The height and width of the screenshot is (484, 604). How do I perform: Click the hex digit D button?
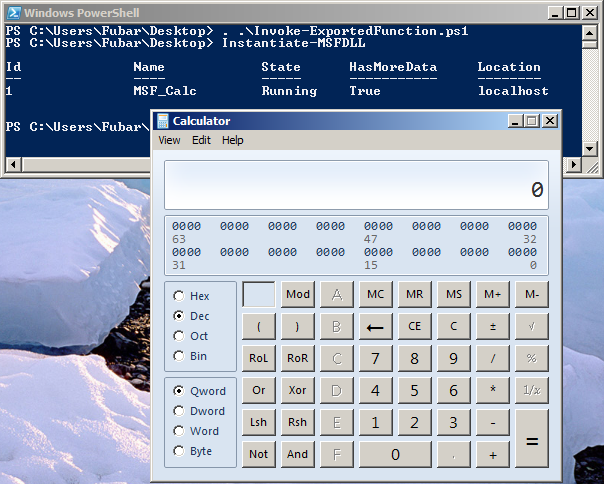point(337,390)
